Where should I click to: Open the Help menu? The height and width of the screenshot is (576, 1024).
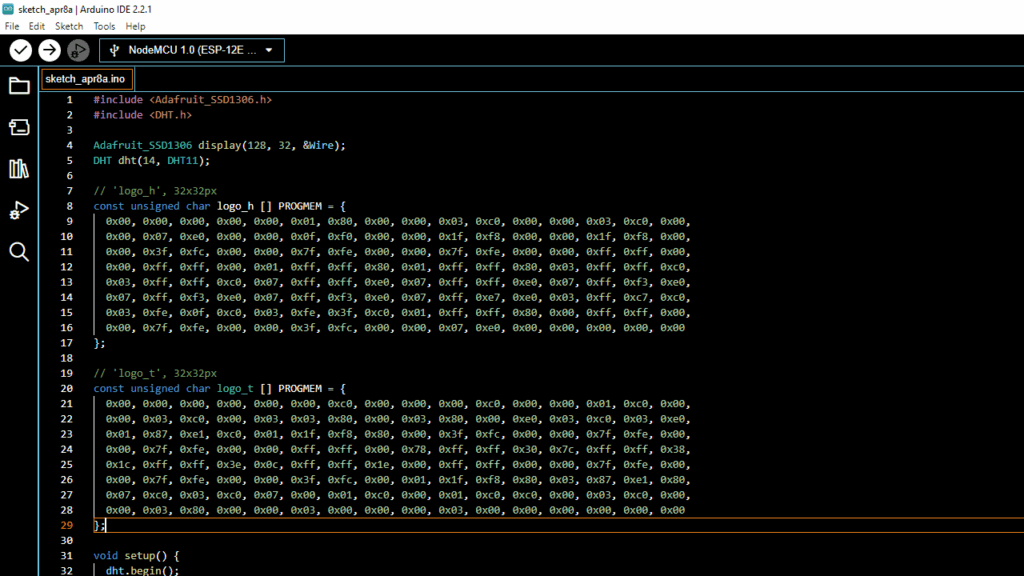pos(135,27)
